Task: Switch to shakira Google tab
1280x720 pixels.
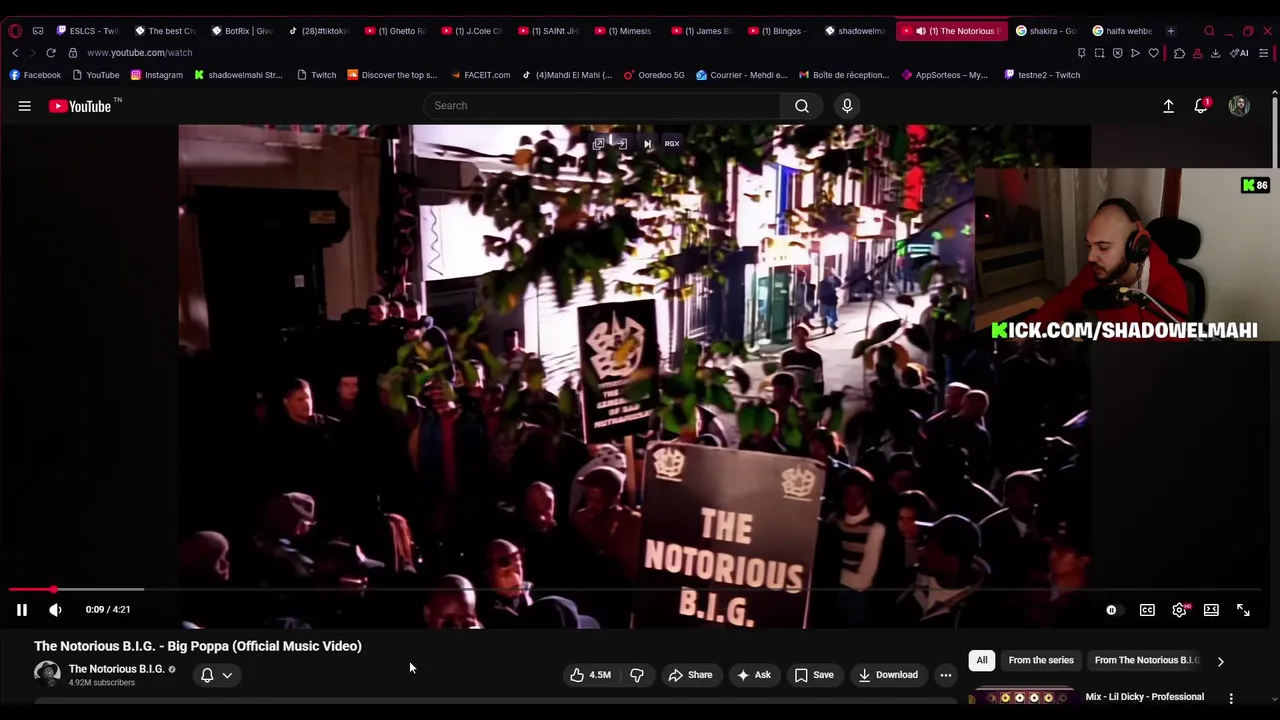Action: [1045, 31]
